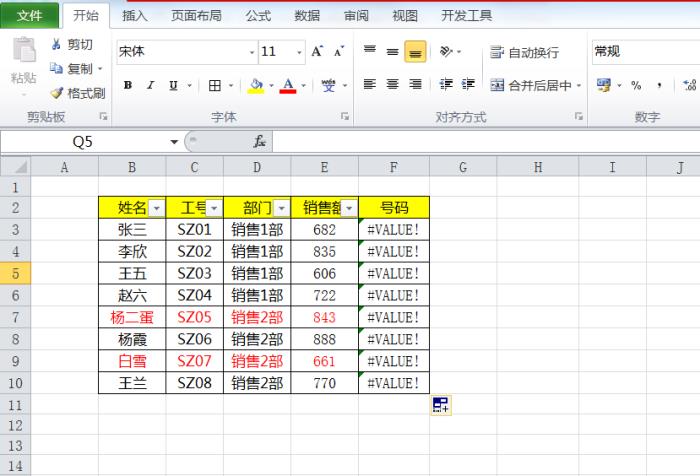Image resolution: width=700 pixels, height=476 pixels.
Task: Open the font size dropdown
Action: click(299, 52)
